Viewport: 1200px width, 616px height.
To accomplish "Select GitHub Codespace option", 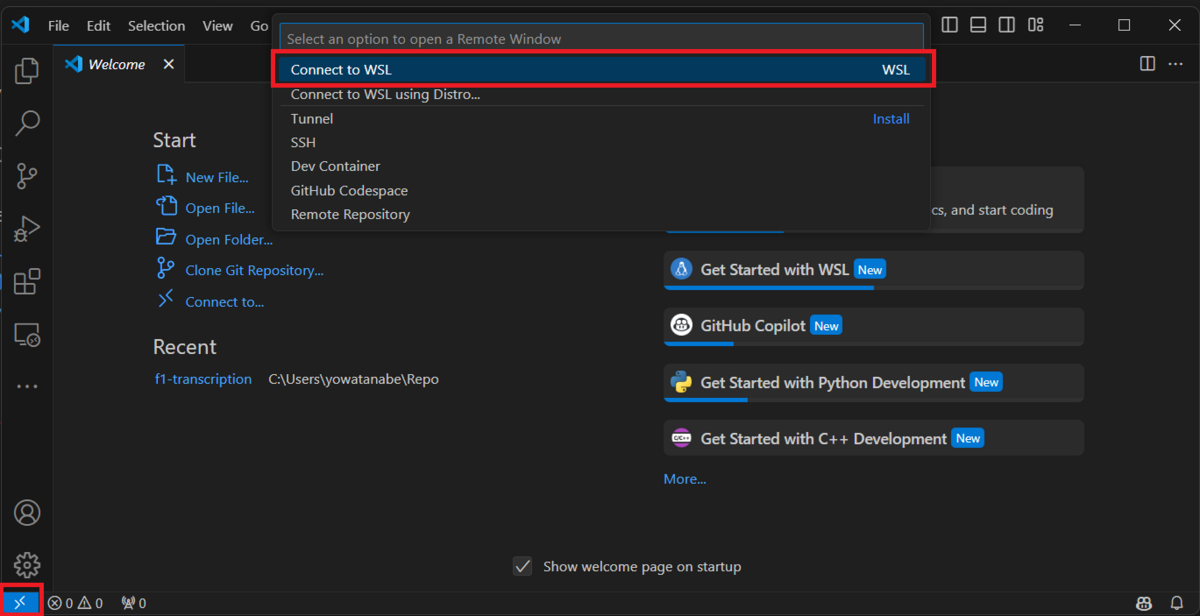I will coord(600,190).
